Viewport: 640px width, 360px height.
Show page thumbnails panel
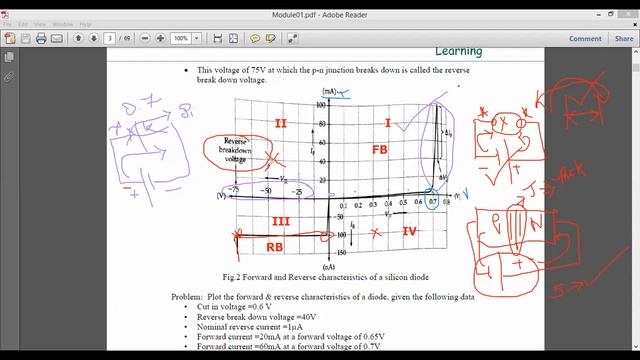point(9,57)
